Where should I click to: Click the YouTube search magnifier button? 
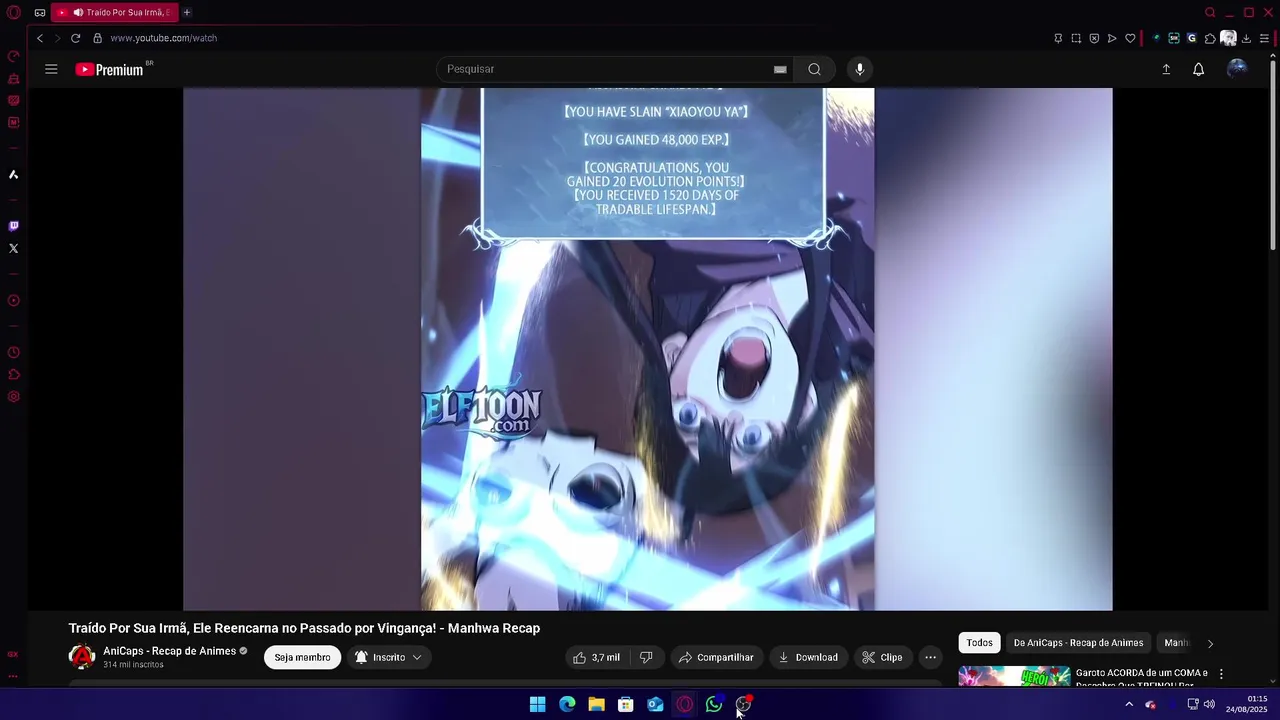point(814,69)
